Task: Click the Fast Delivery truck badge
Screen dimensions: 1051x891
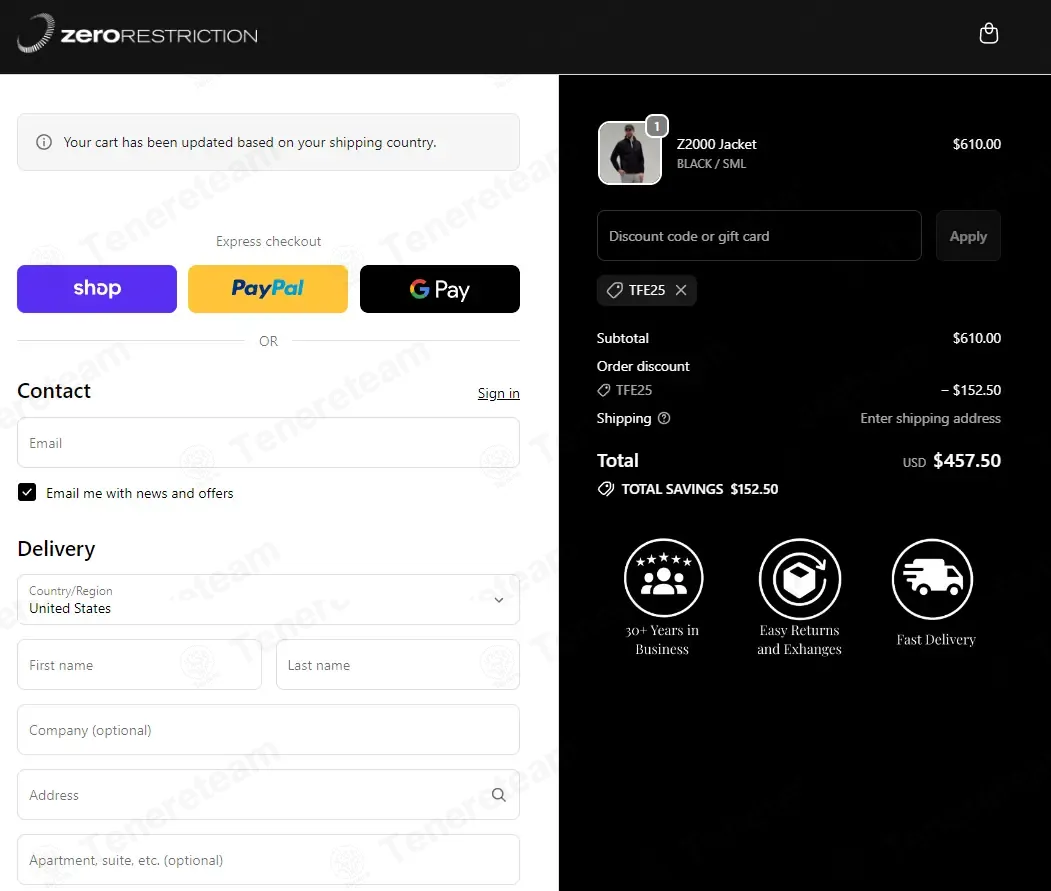Action: (935, 593)
